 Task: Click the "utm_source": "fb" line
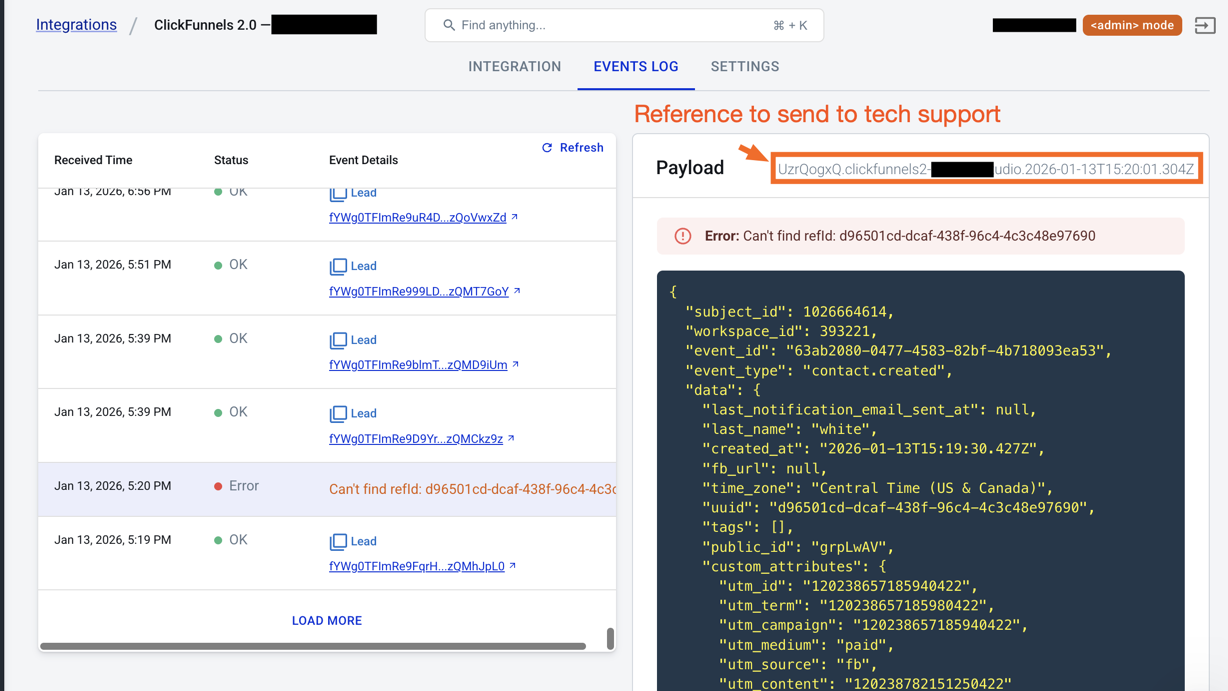(798, 665)
